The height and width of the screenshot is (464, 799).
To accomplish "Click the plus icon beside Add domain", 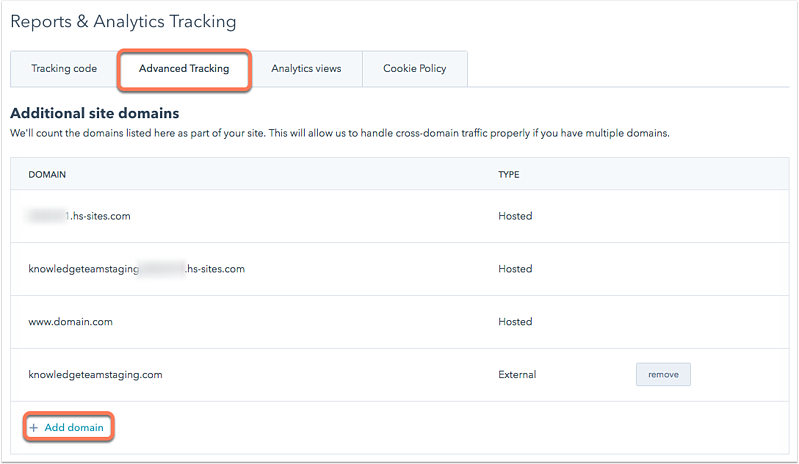I will [x=34, y=428].
